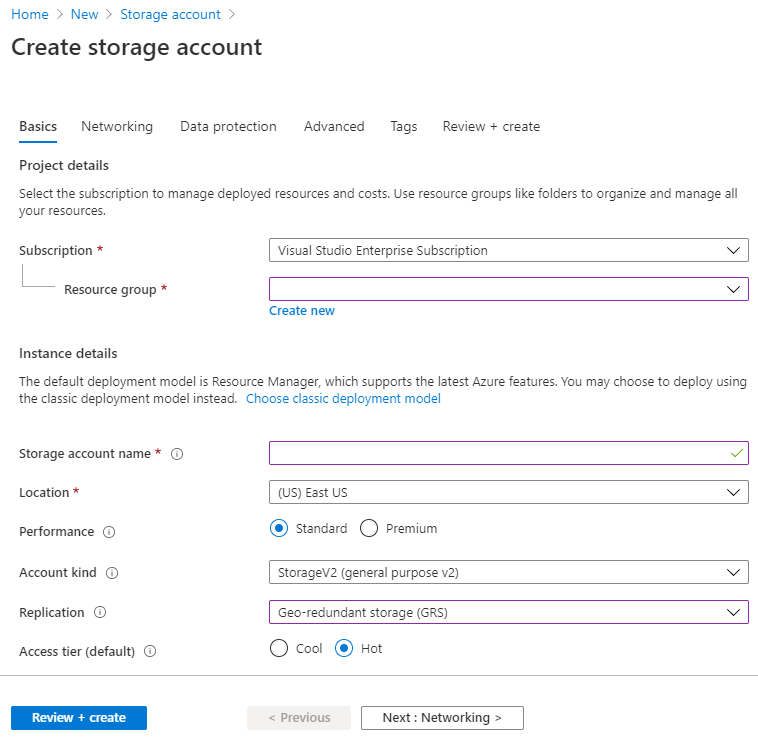Viewport: 758px width, 740px height.
Task: Click info icon next to Account kind
Action: pos(112,573)
